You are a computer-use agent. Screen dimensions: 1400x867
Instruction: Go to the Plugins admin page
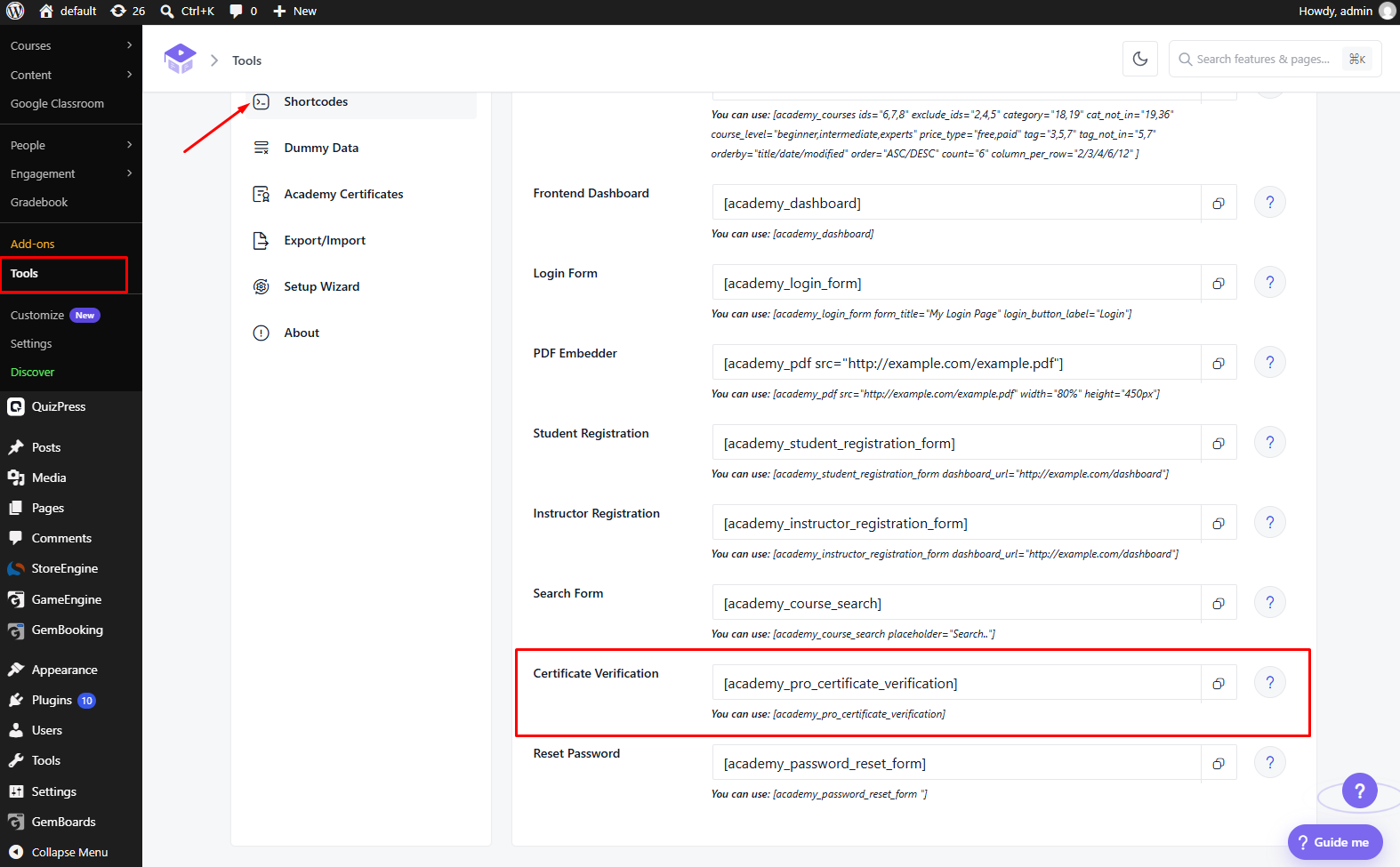[x=71, y=700]
